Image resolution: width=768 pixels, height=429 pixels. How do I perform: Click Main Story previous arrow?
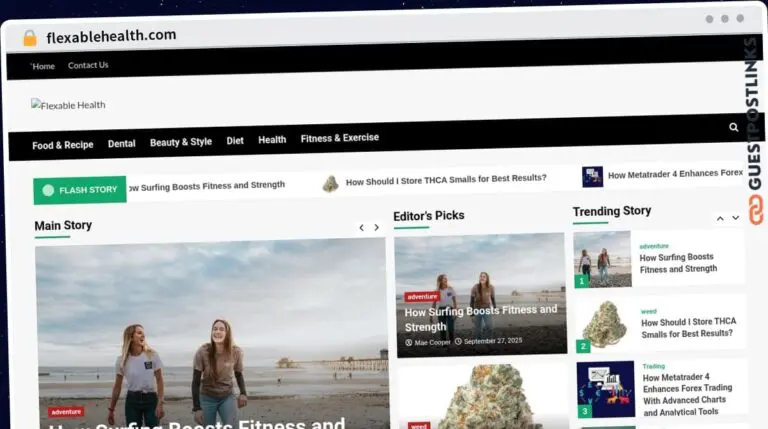coord(362,228)
